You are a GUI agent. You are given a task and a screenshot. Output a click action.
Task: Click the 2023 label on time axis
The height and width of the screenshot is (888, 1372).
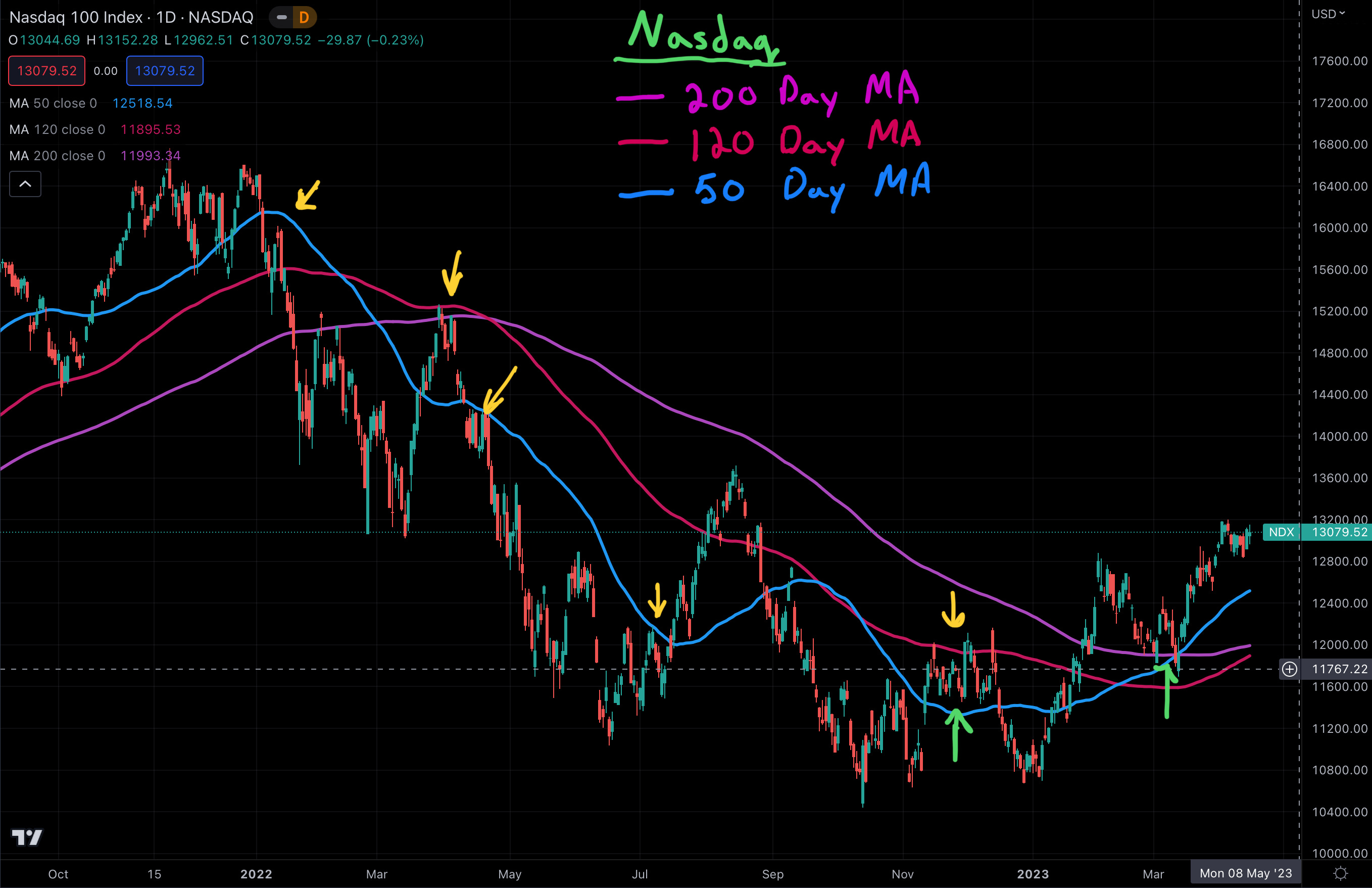tap(1033, 873)
